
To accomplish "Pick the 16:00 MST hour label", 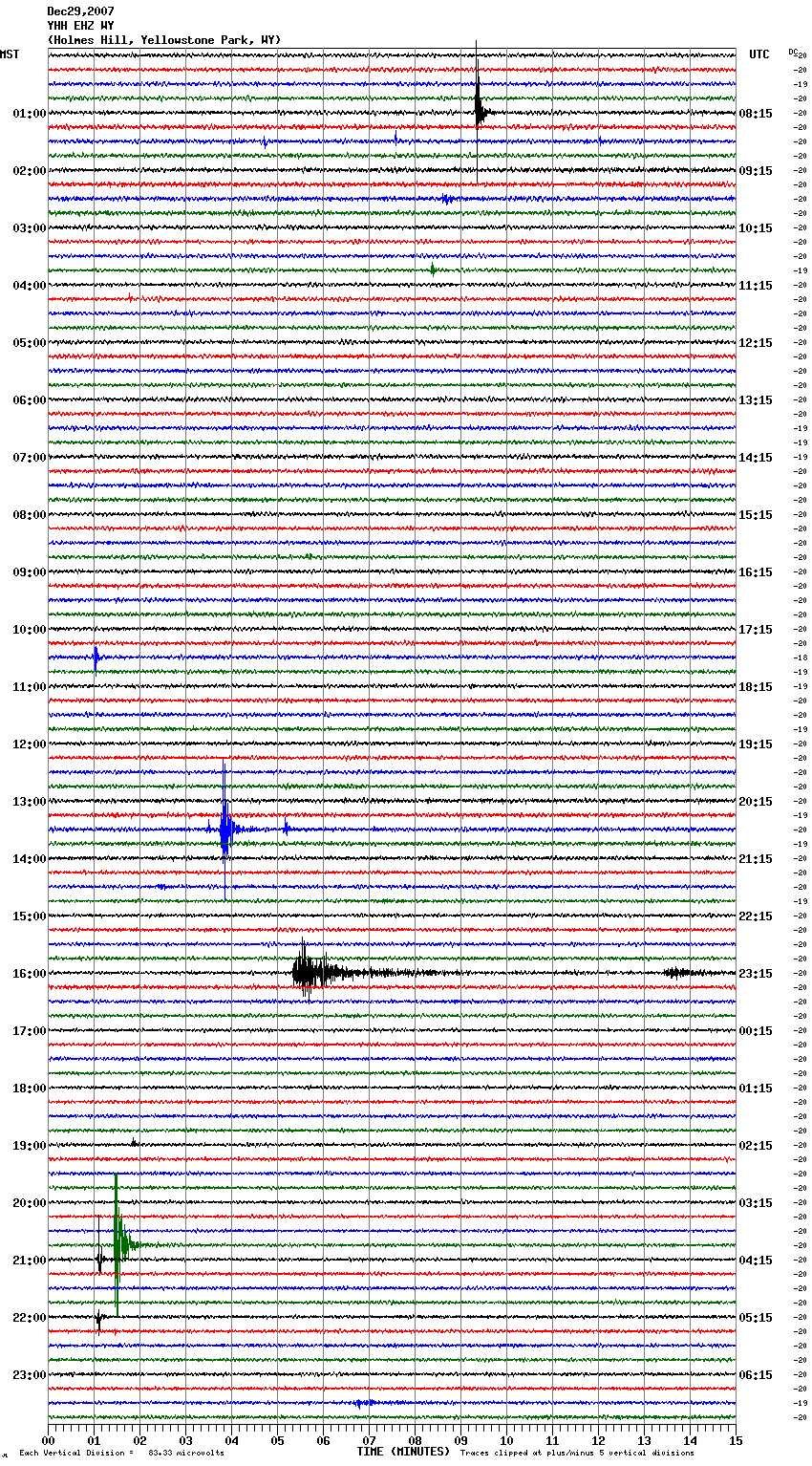I will (29, 974).
